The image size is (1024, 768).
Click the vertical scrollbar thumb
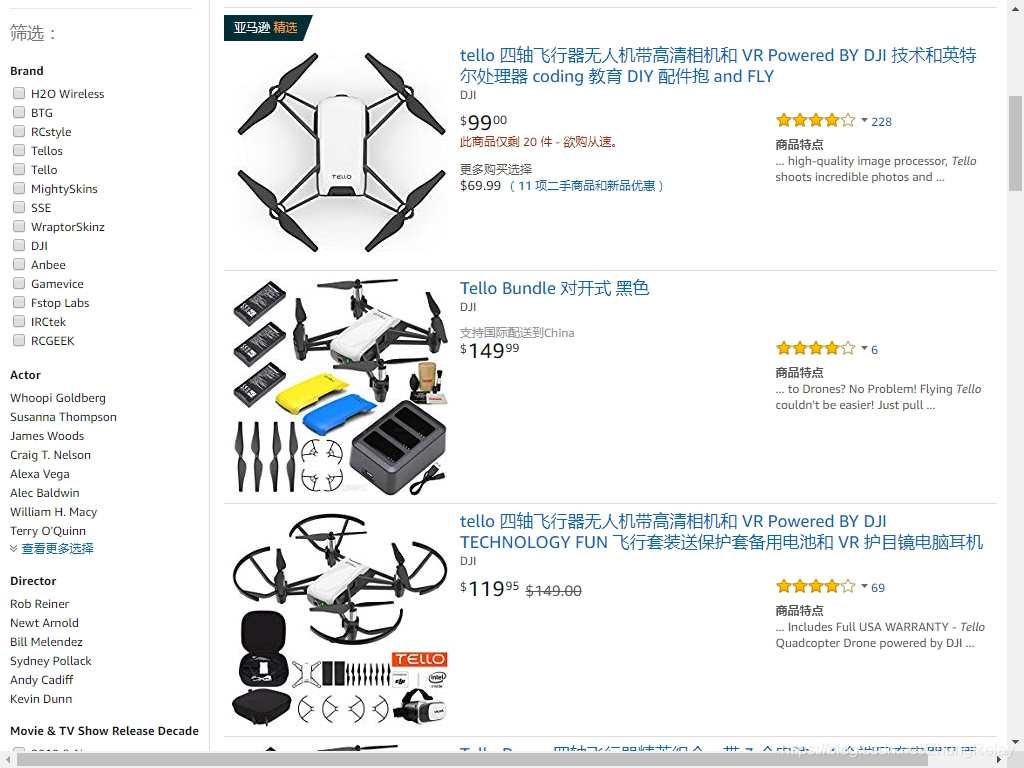pos(1015,143)
